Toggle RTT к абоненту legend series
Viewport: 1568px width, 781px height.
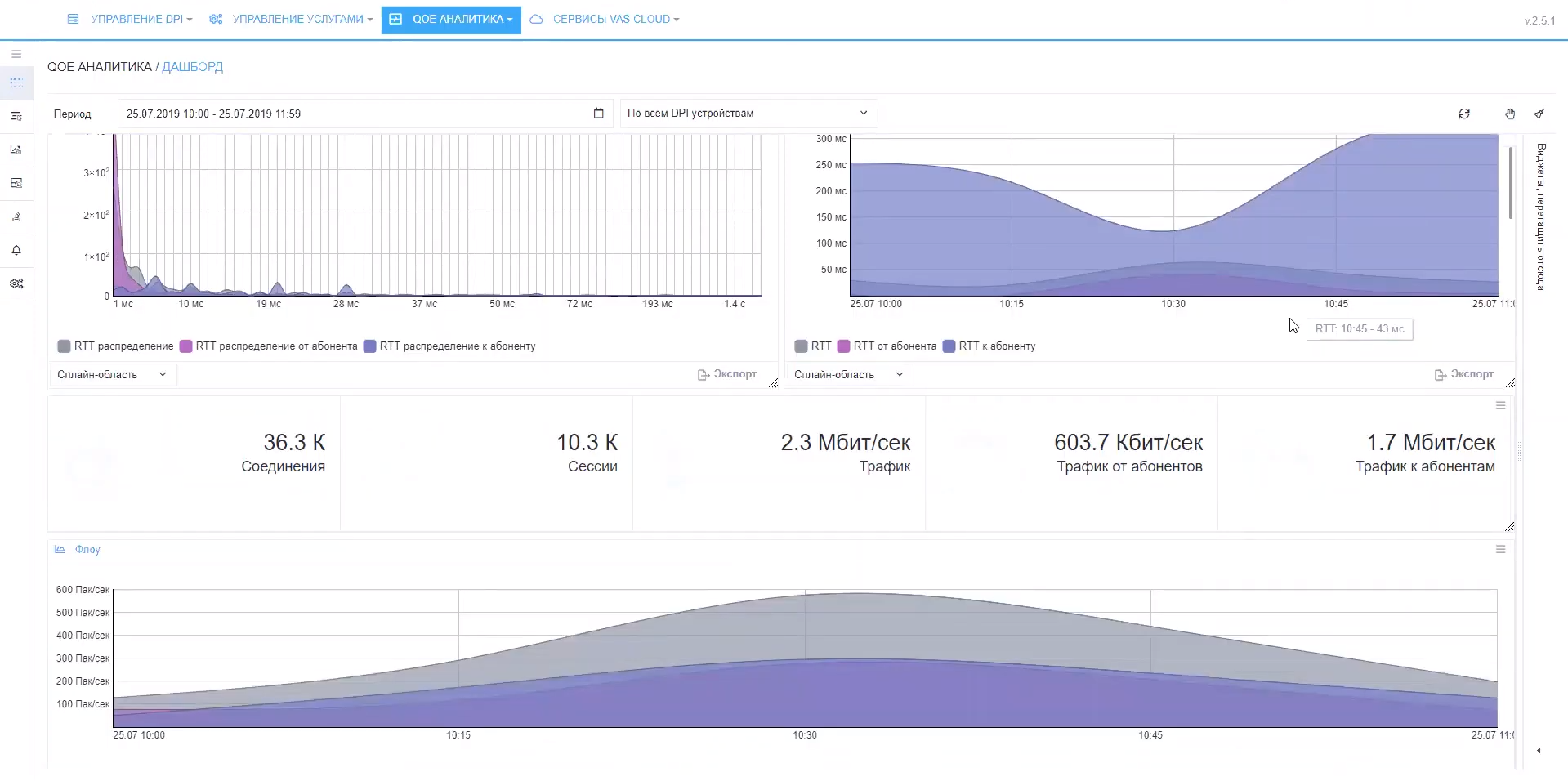pos(989,346)
